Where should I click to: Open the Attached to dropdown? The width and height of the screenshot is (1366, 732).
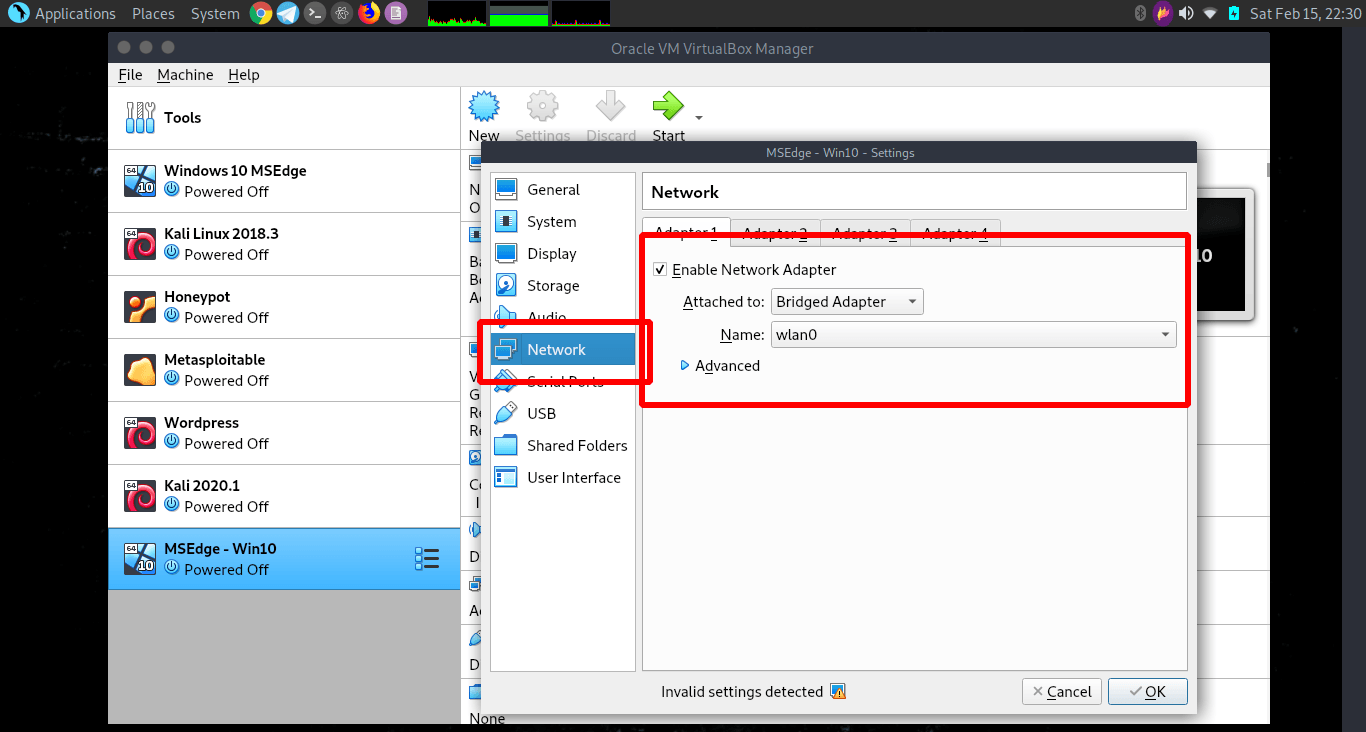point(847,302)
